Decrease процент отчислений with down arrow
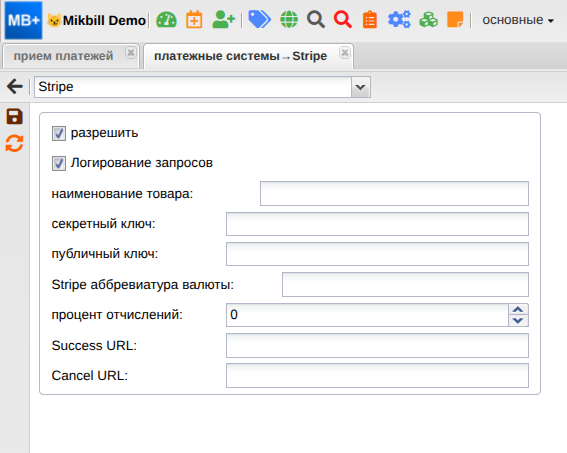Screen dimensions: 567x453 [518, 321]
